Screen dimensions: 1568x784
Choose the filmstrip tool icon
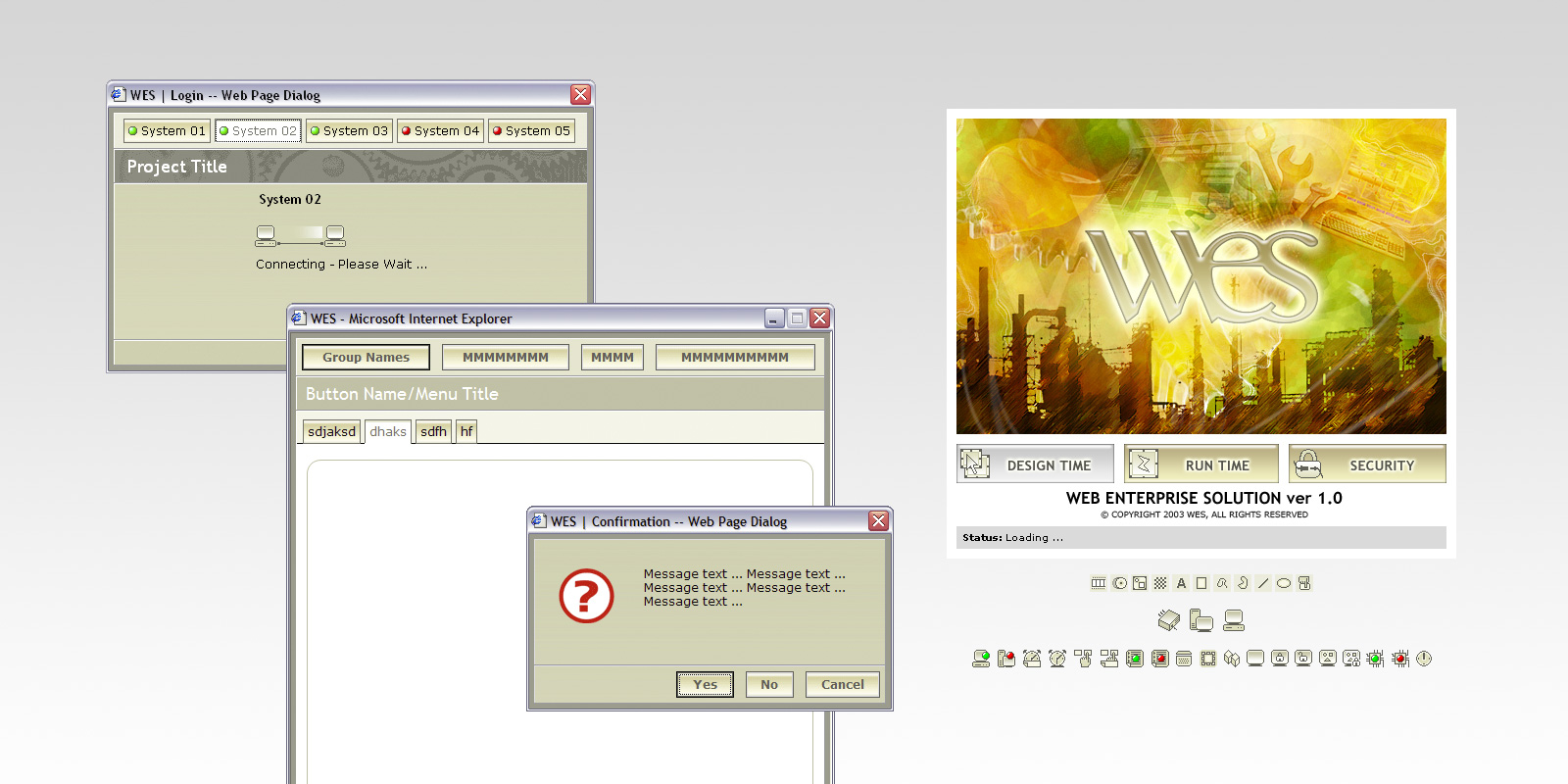1099,583
